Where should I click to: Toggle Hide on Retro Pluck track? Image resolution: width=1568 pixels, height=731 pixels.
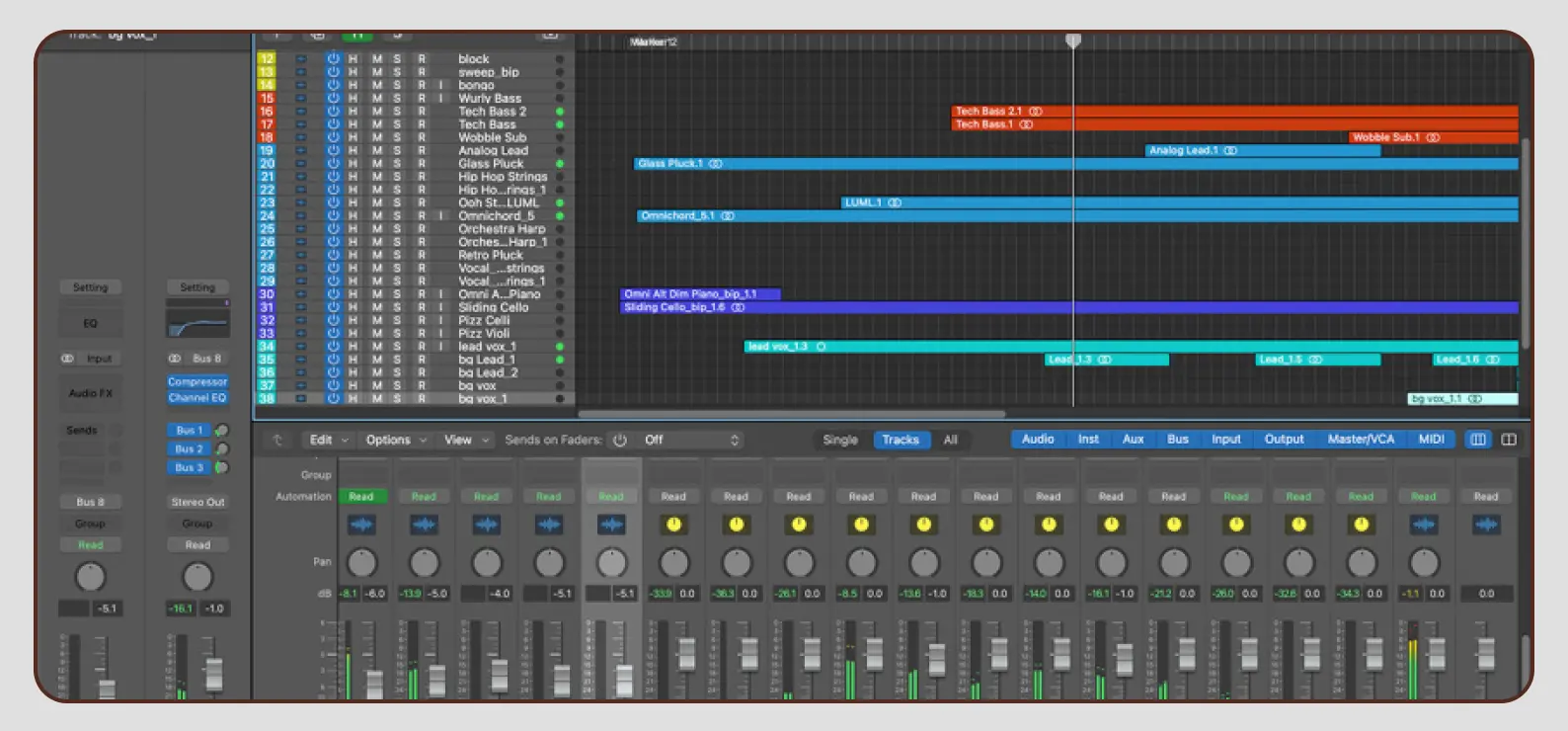click(353, 255)
